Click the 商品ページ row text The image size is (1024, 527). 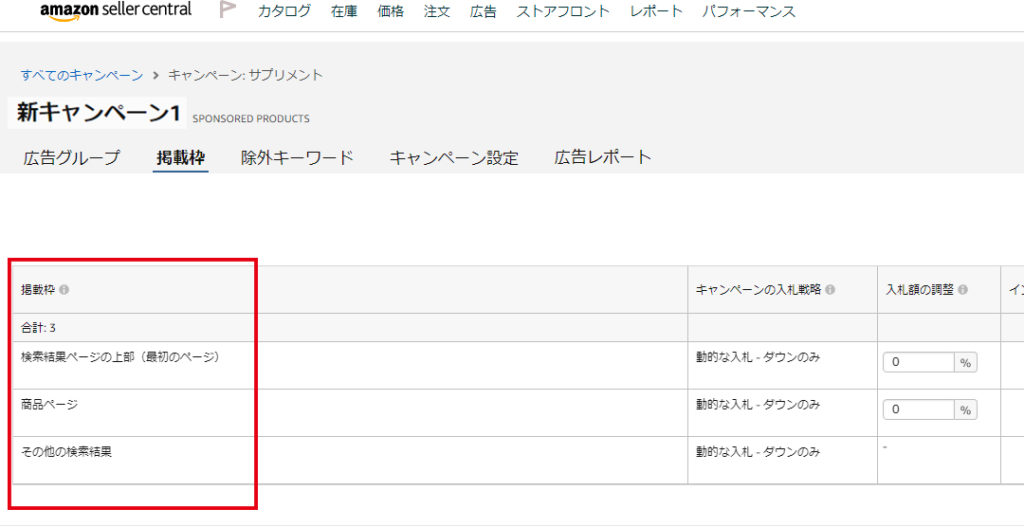[x=49, y=404]
